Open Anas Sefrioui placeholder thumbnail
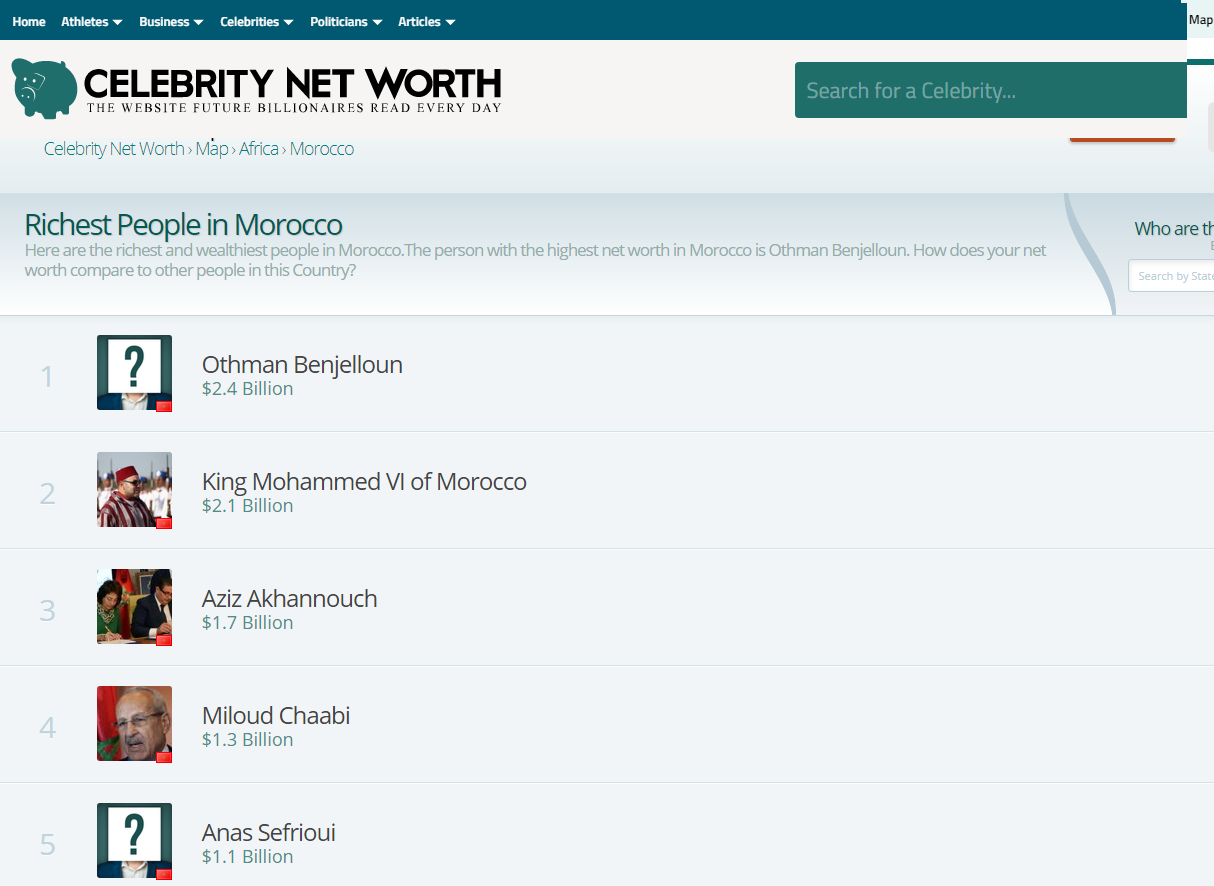 [x=134, y=840]
